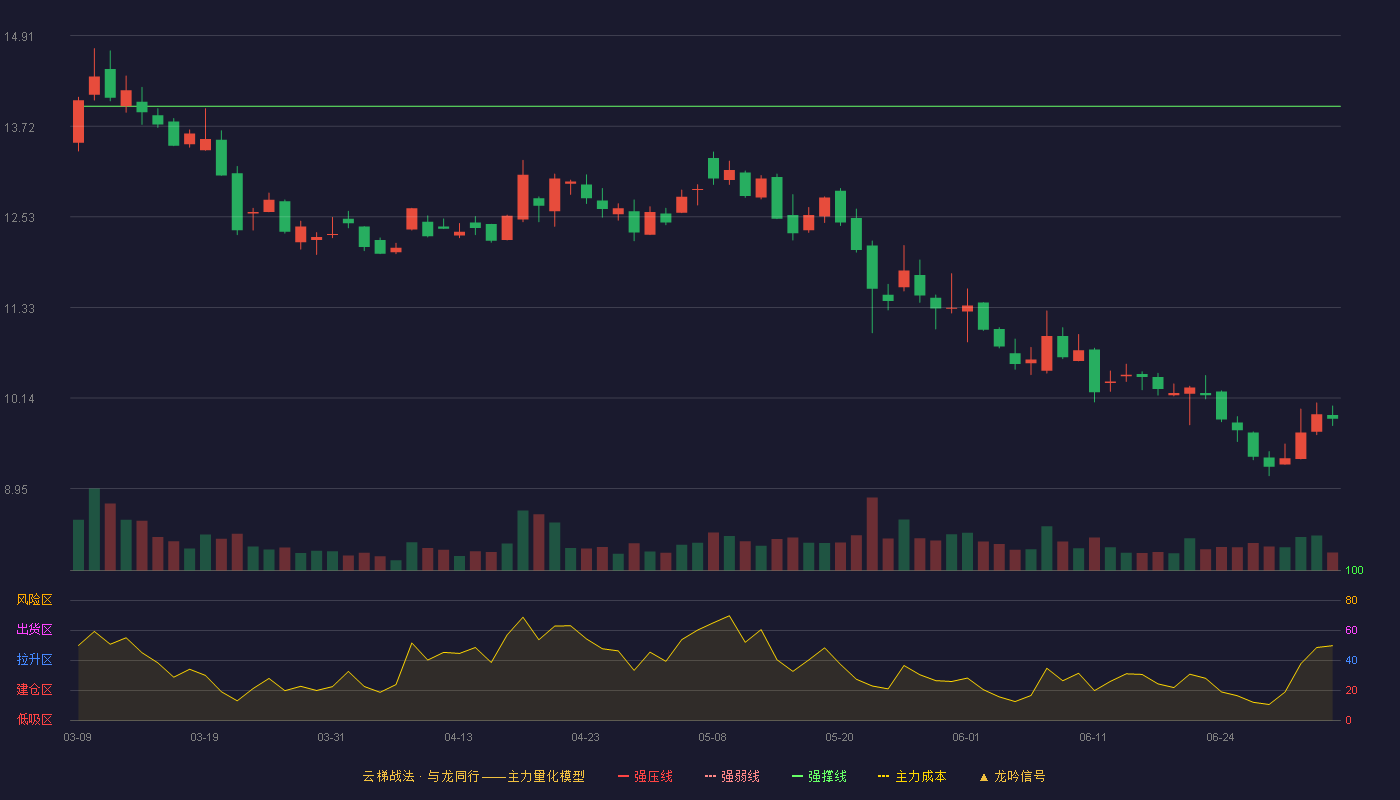Image resolution: width=1400 pixels, height=800 pixels.
Task: Click the 建仓区 zone label
Action: (x=34, y=690)
